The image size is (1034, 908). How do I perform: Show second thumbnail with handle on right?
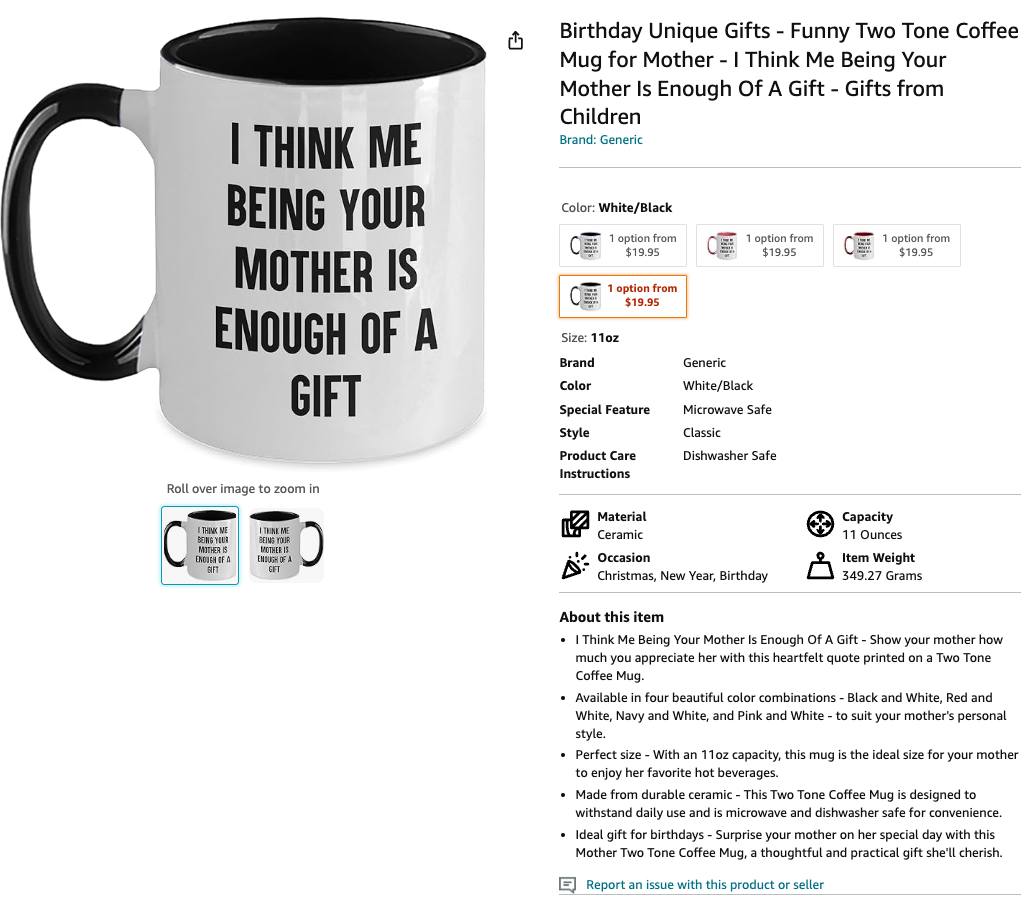coord(286,545)
